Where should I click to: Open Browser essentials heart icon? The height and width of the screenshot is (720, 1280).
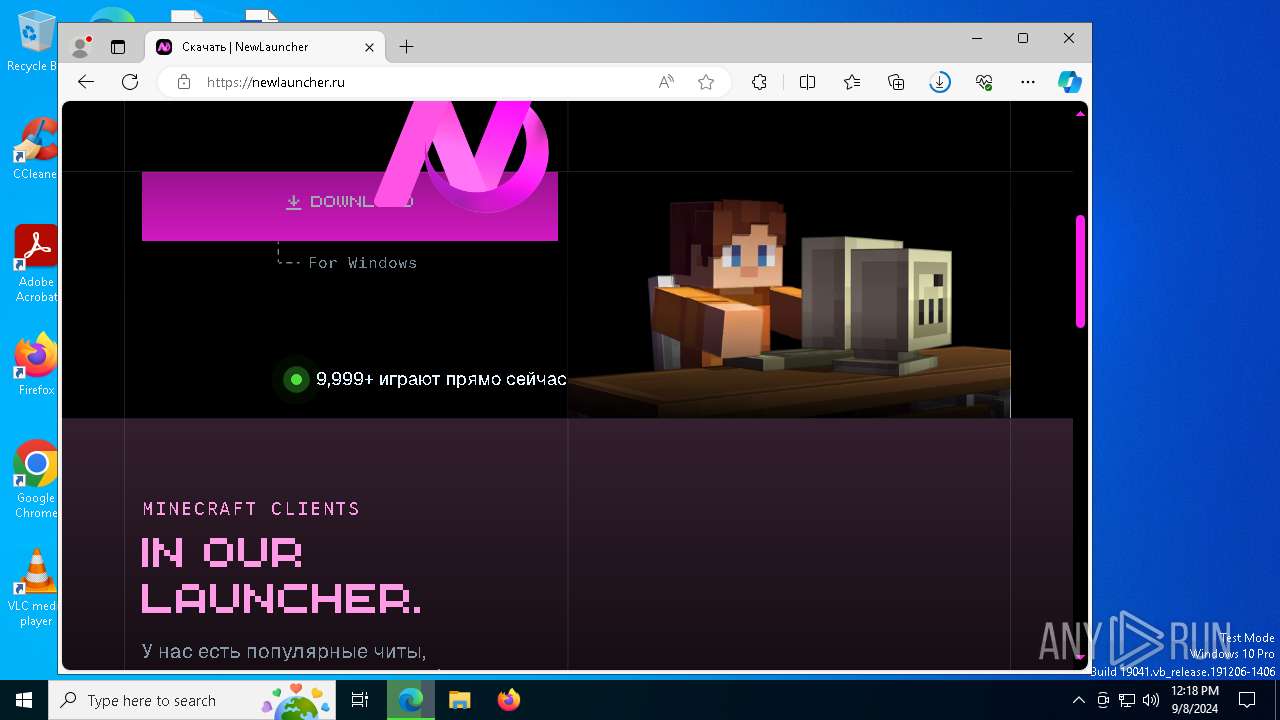984,82
